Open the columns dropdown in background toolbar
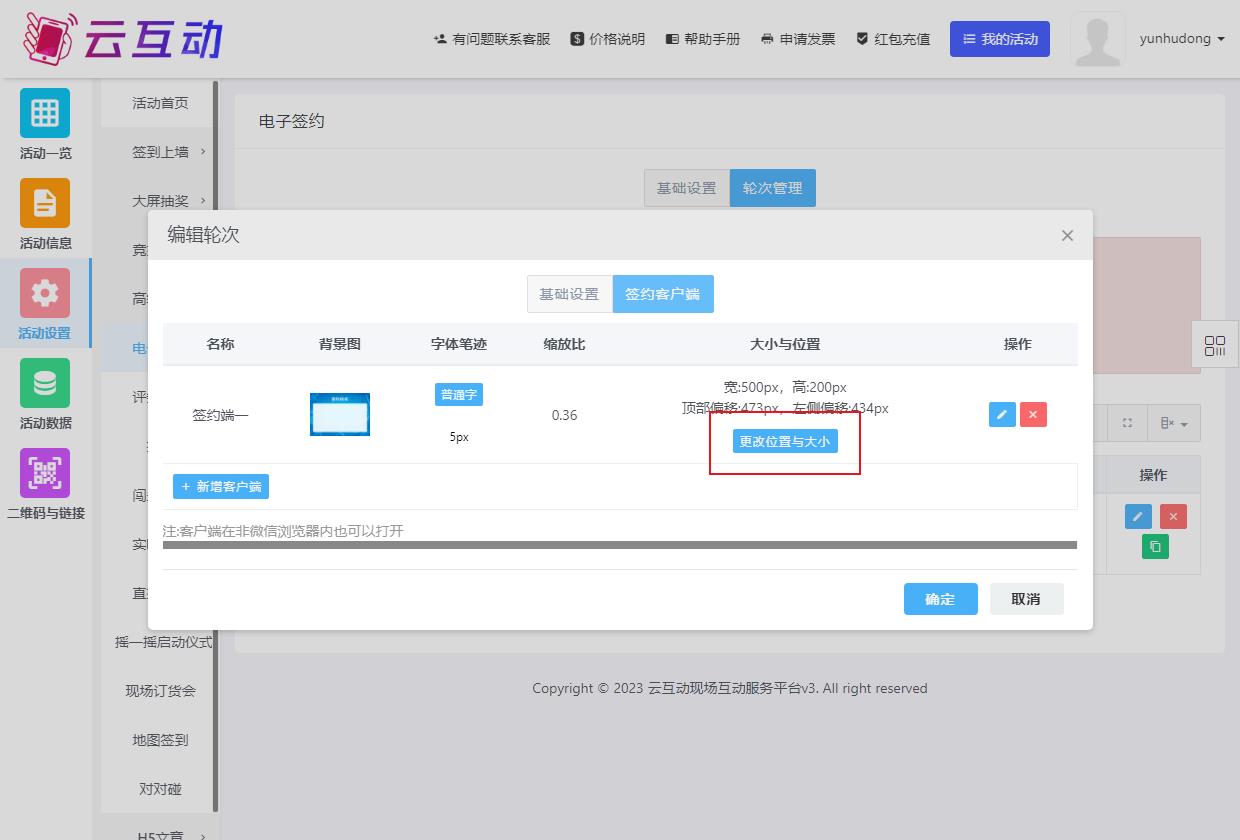Image resolution: width=1240 pixels, height=840 pixels. 1173,423
